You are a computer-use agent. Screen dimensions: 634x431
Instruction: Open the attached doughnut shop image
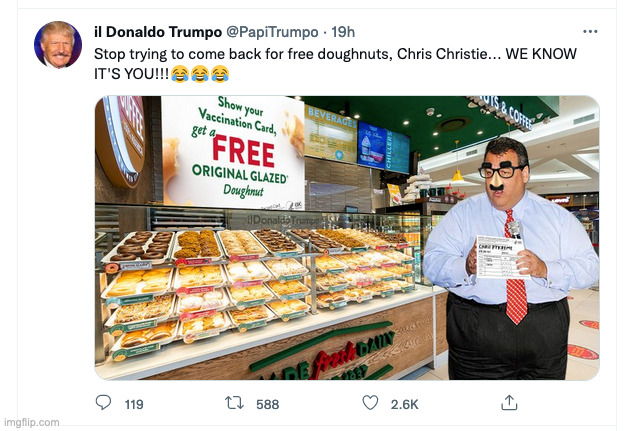(347, 238)
